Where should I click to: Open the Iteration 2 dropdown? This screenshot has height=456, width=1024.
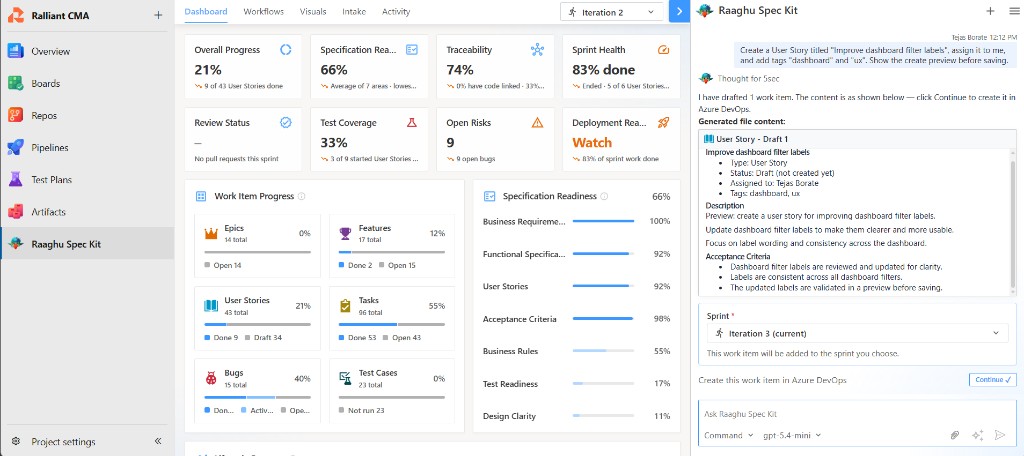611,12
